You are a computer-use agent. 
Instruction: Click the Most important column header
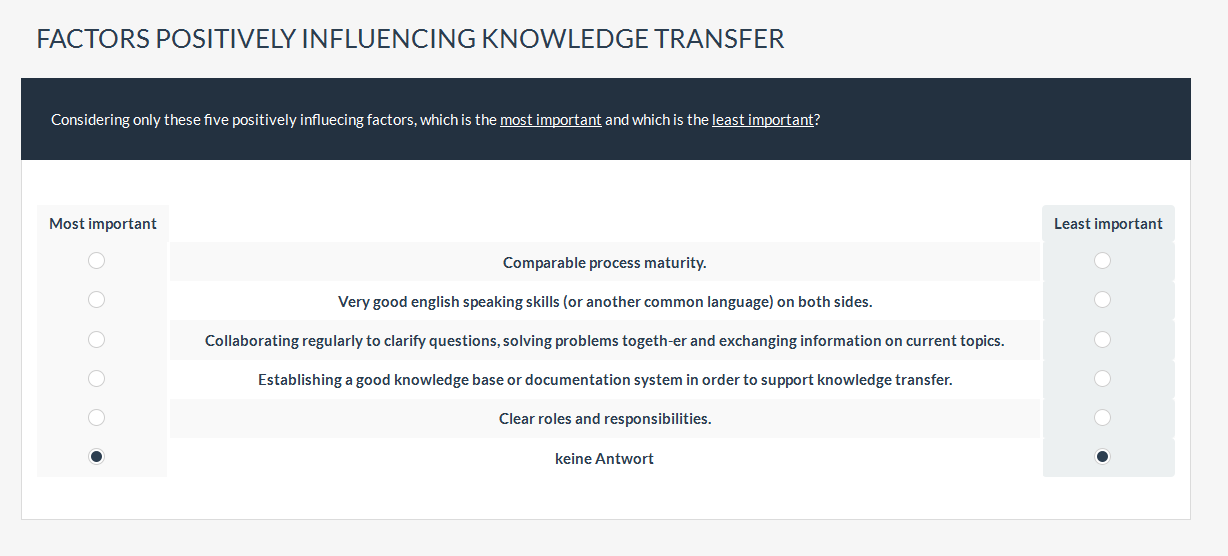click(x=103, y=224)
